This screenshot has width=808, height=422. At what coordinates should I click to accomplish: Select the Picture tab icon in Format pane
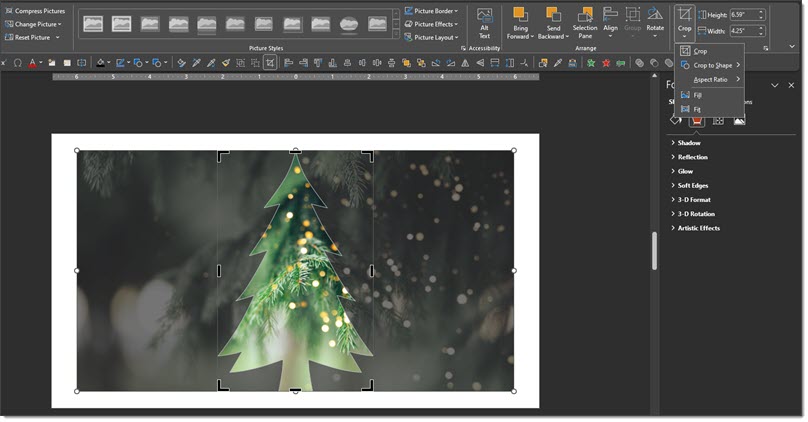(x=739, y=120)
